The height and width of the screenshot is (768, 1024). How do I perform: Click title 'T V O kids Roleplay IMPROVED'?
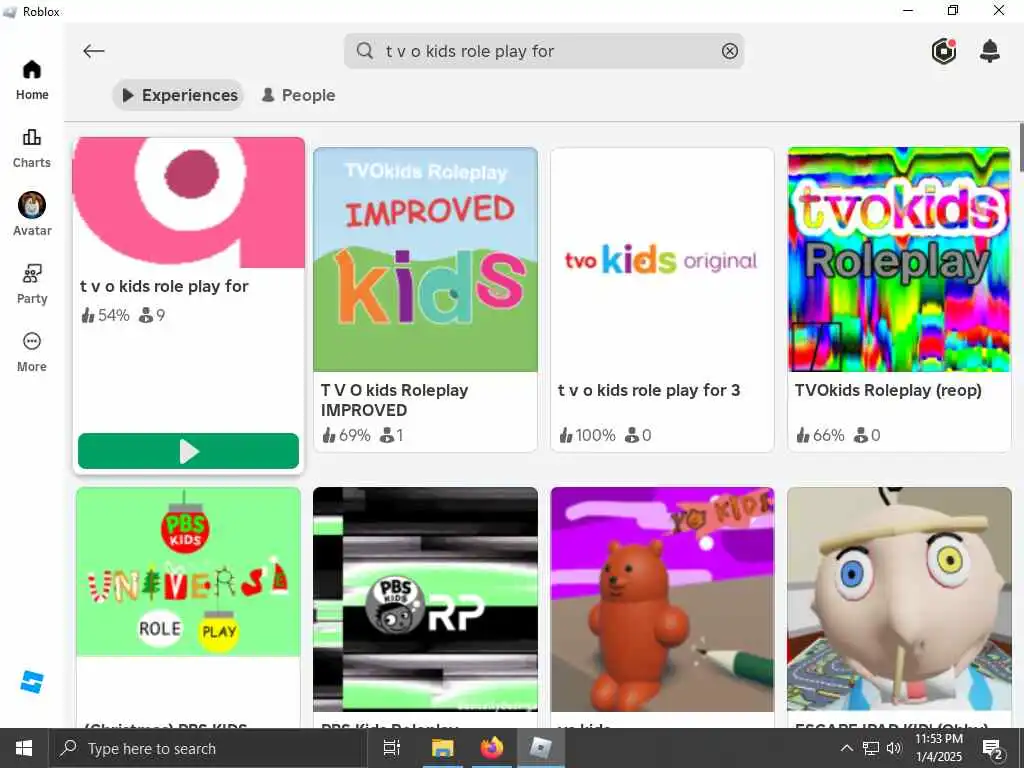click(x=394, y=400)
